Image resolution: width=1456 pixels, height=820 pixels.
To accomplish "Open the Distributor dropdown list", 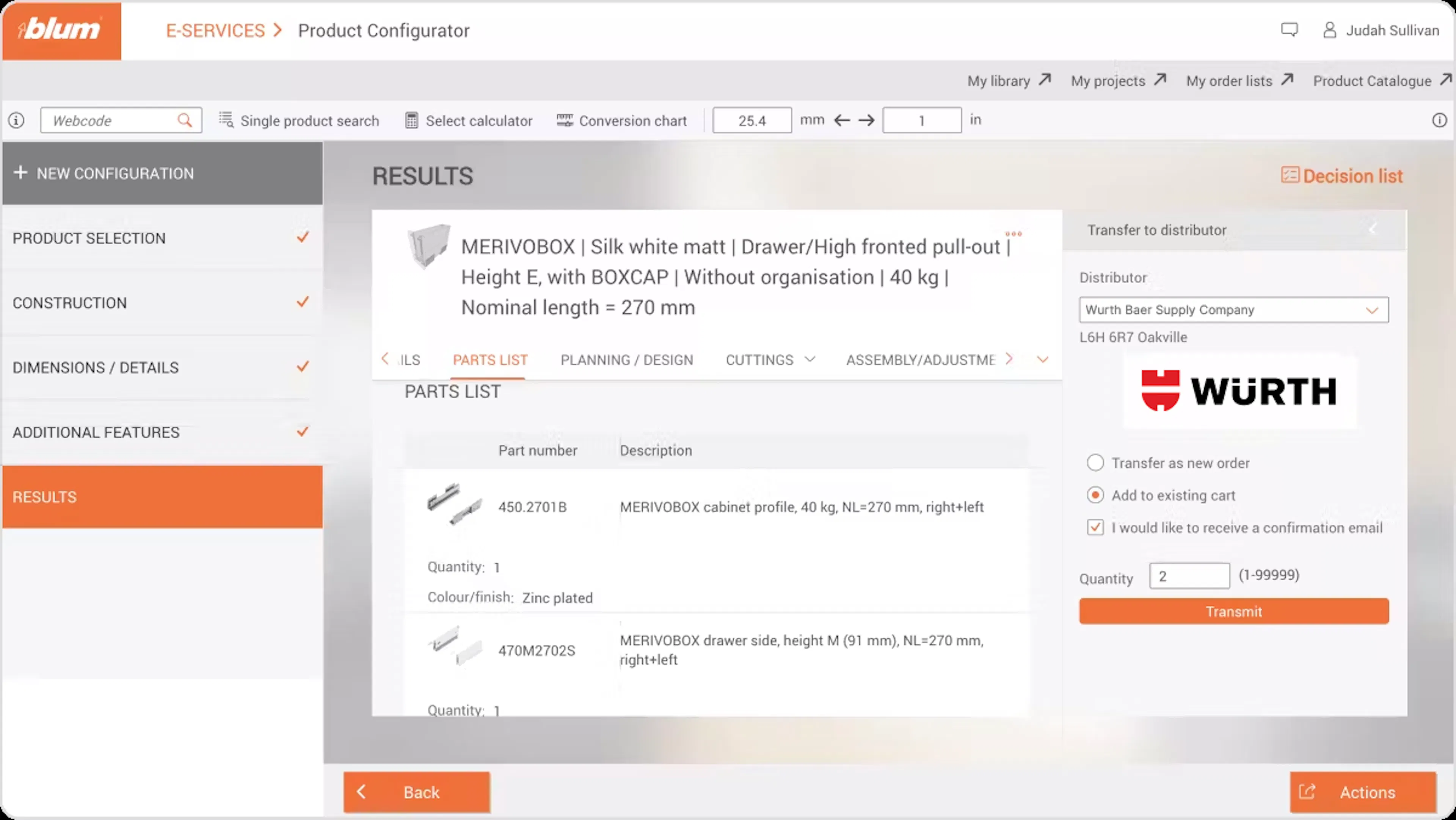I will pyautogui.click(x=1233, y=310).
